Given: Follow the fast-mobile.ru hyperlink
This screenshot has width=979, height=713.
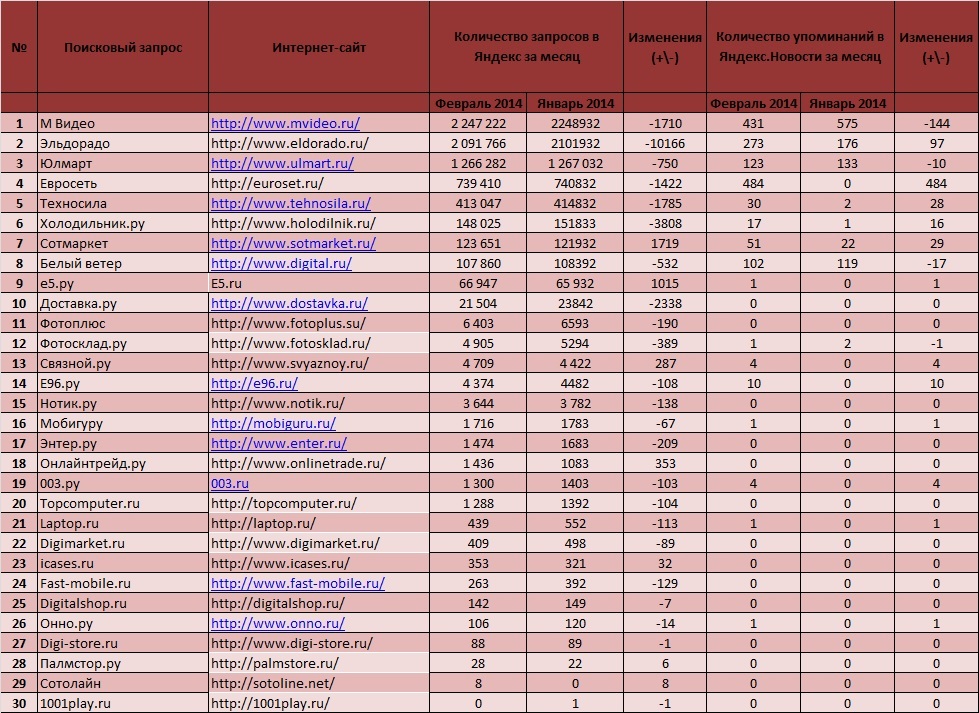Looking at the screenshot, I should pos(298,583).
